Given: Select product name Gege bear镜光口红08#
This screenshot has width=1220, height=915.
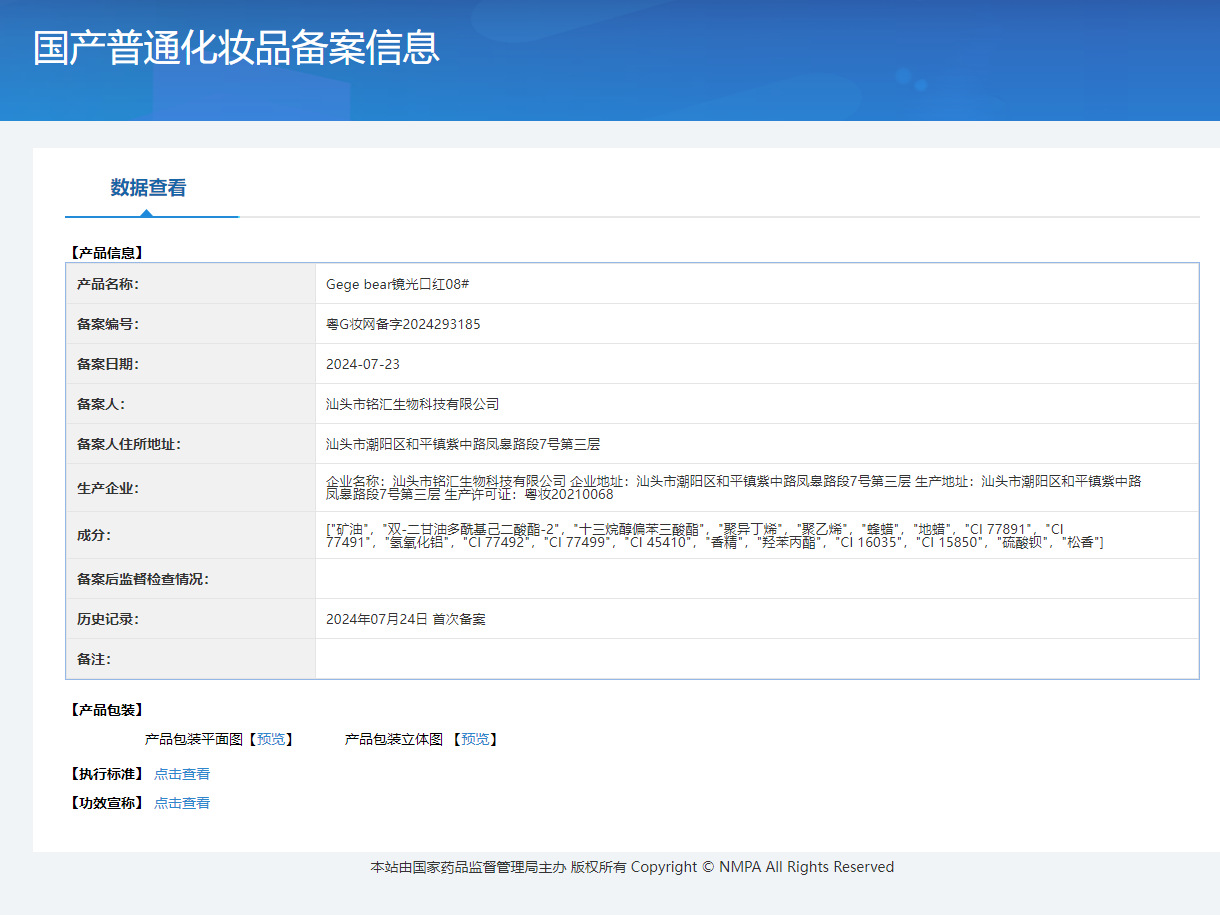Looking at the screenshot, I should (x=398, y=284).
